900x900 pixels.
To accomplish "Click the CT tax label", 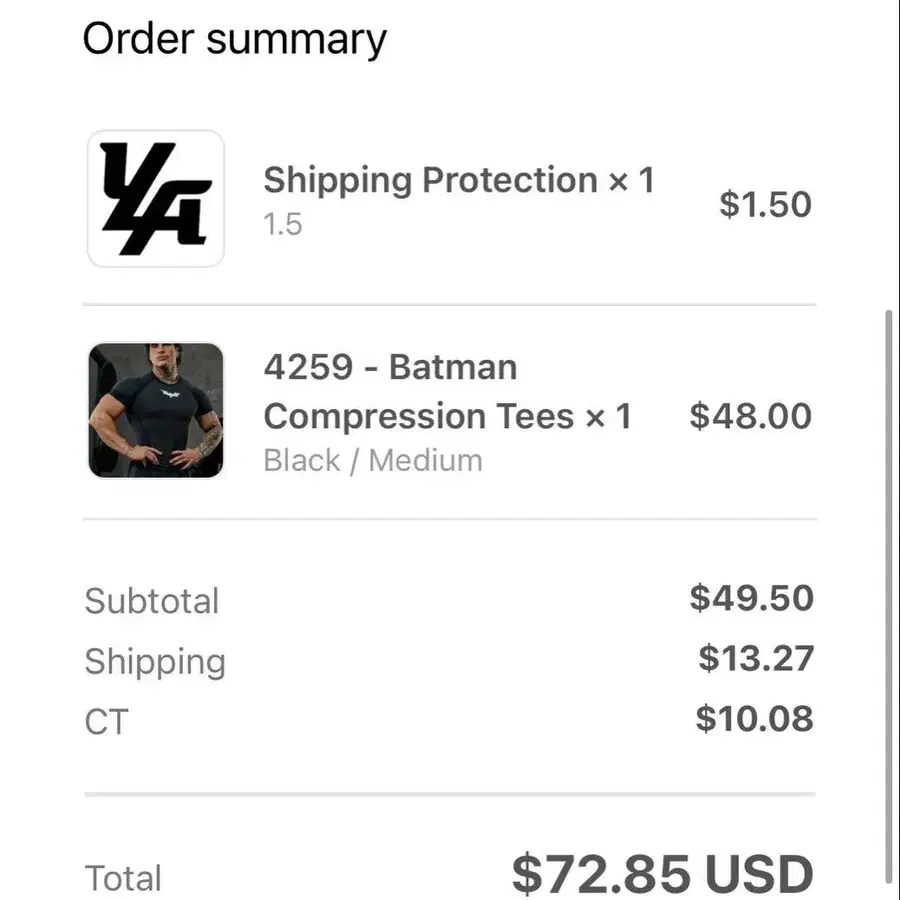I will pos(106,722).
